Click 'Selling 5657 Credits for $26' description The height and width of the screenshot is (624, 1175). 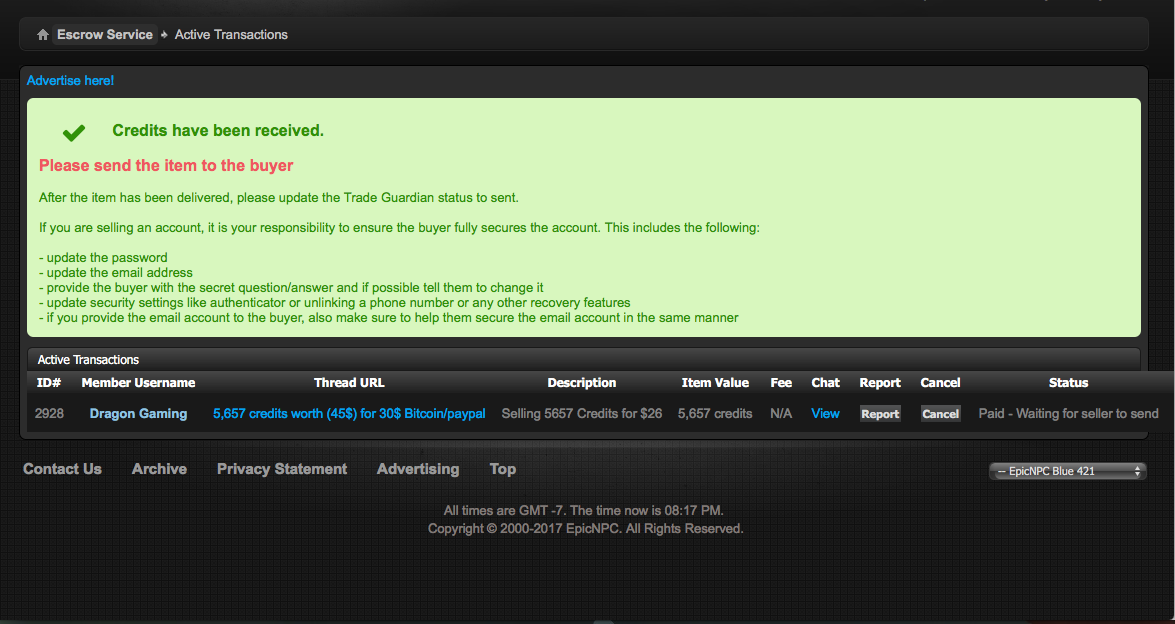point(582,414)
